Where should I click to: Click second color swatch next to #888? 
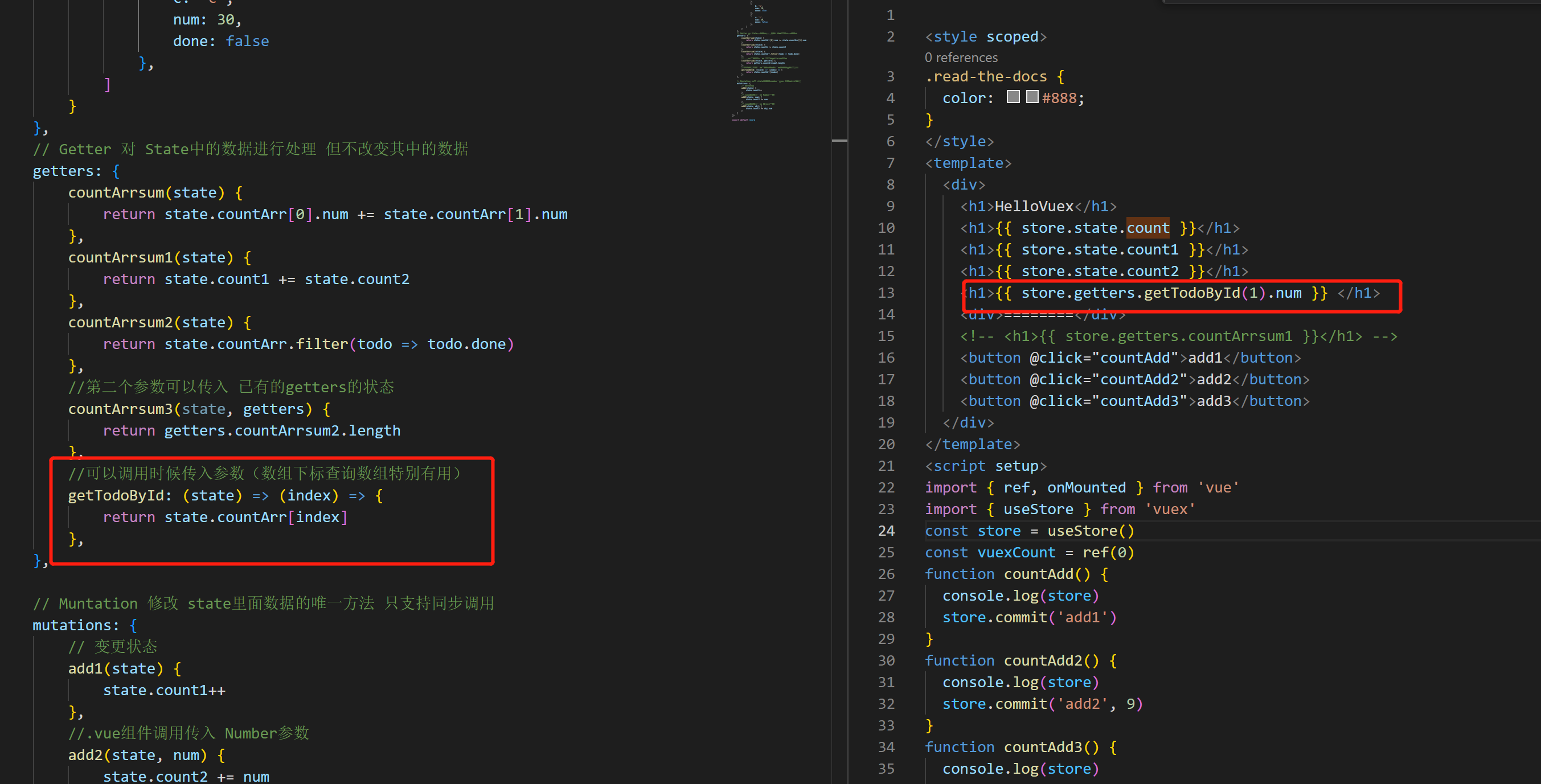1032,97
